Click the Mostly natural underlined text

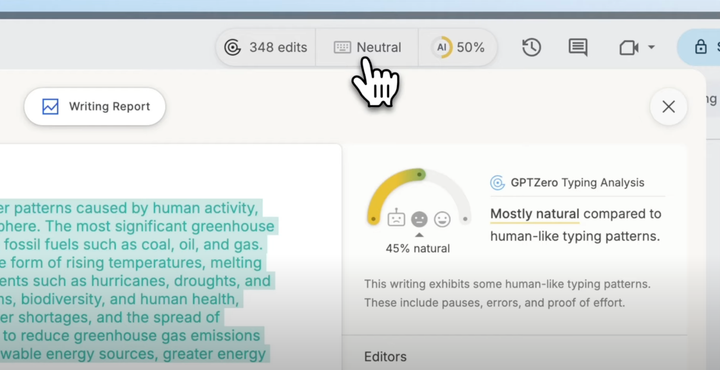coord(534,214)
